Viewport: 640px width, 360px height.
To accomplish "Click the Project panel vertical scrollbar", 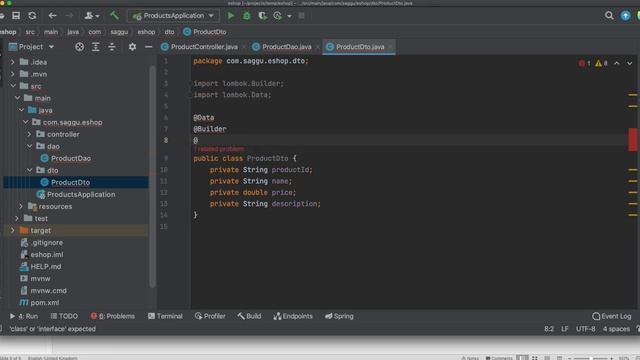I will (153, 176).
